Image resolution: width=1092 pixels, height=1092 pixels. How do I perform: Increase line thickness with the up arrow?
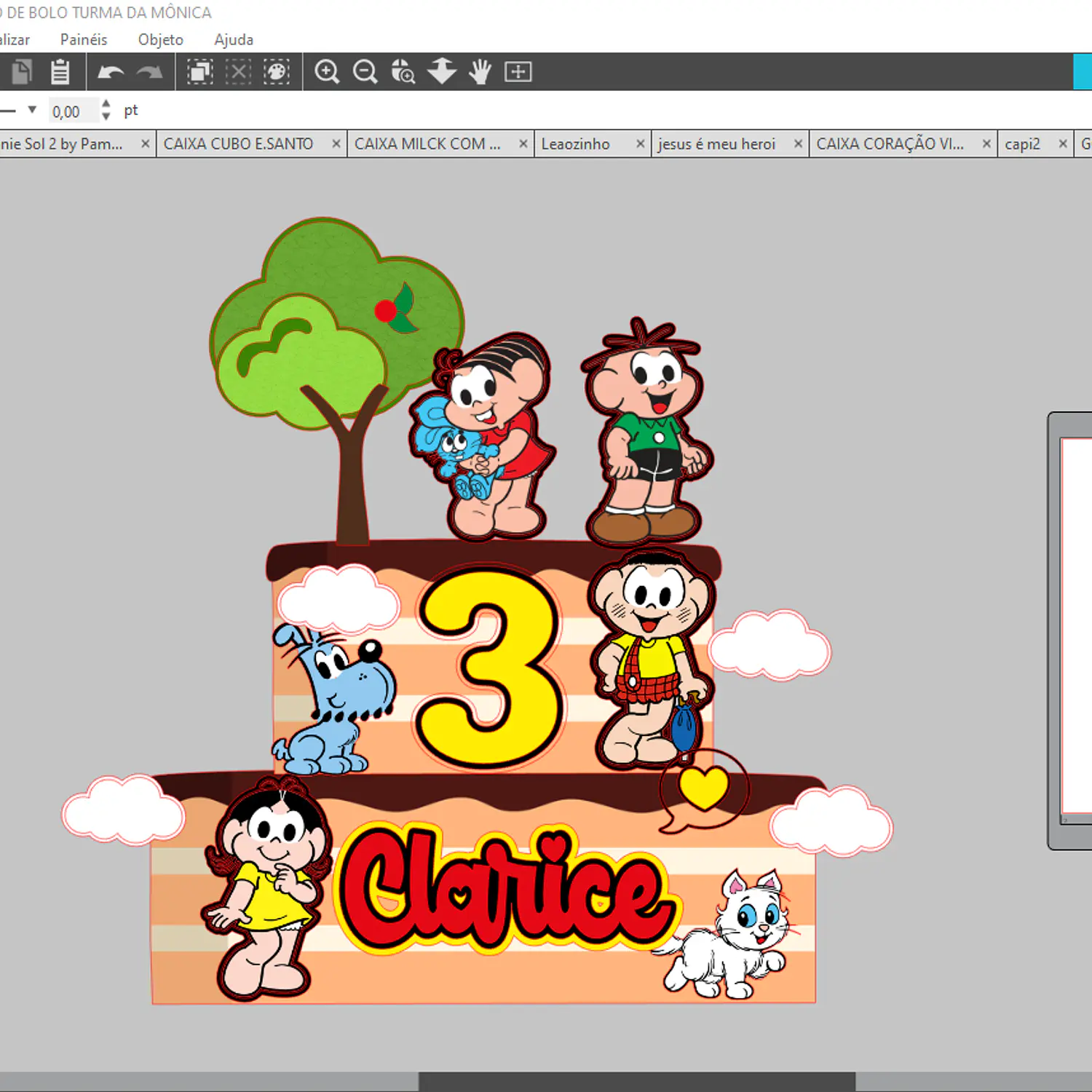point(106,104)
